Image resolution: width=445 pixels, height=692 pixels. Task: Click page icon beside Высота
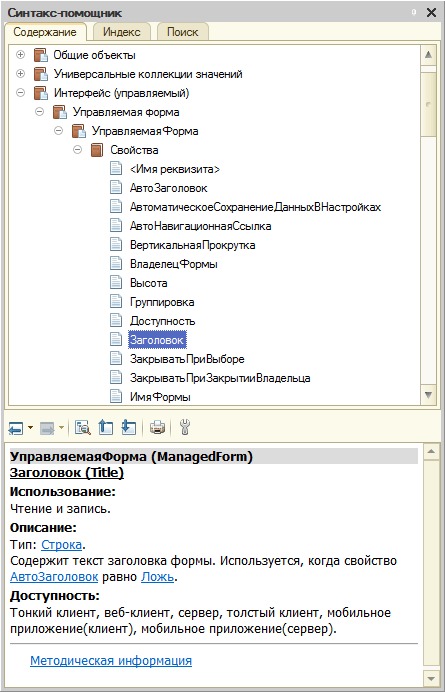click(116, 283)
